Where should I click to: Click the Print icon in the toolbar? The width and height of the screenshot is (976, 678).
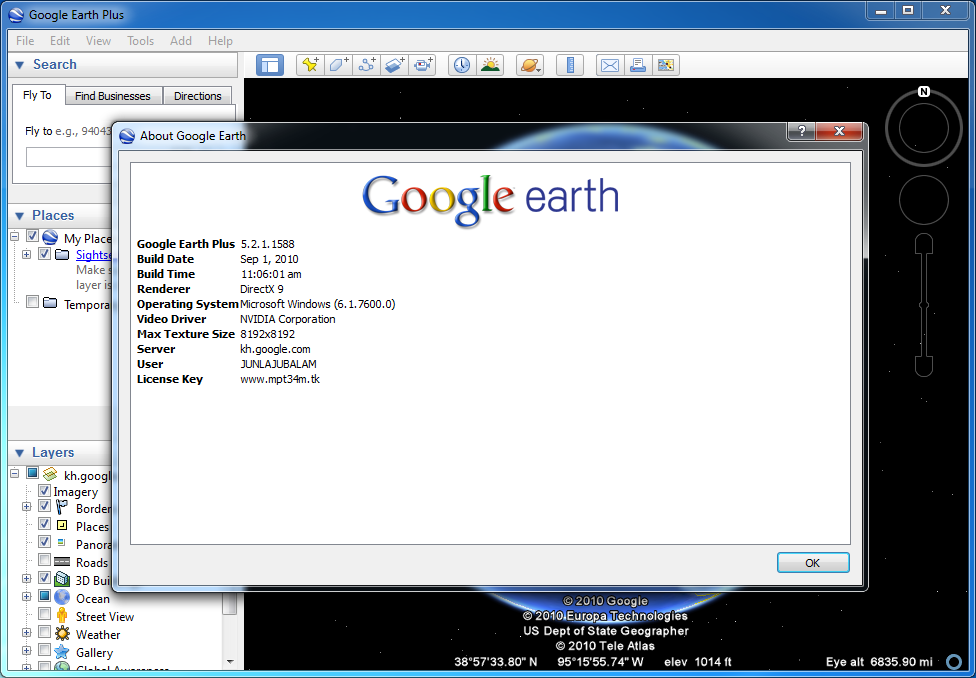[x=638, y=65]
